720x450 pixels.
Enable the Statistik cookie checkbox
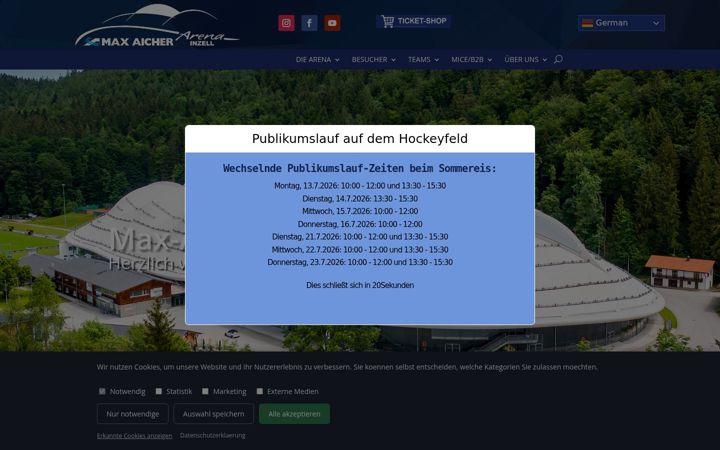158,391
